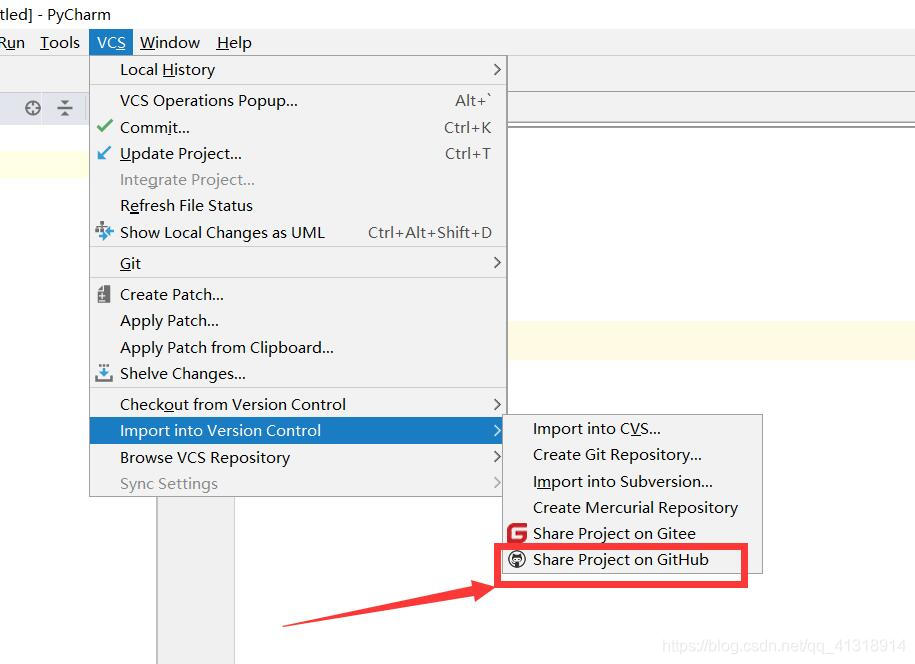Click the Gitee logo icon
Image resolution: width=915 pixels, height=664 pixels.
click(x=517, y=533)
